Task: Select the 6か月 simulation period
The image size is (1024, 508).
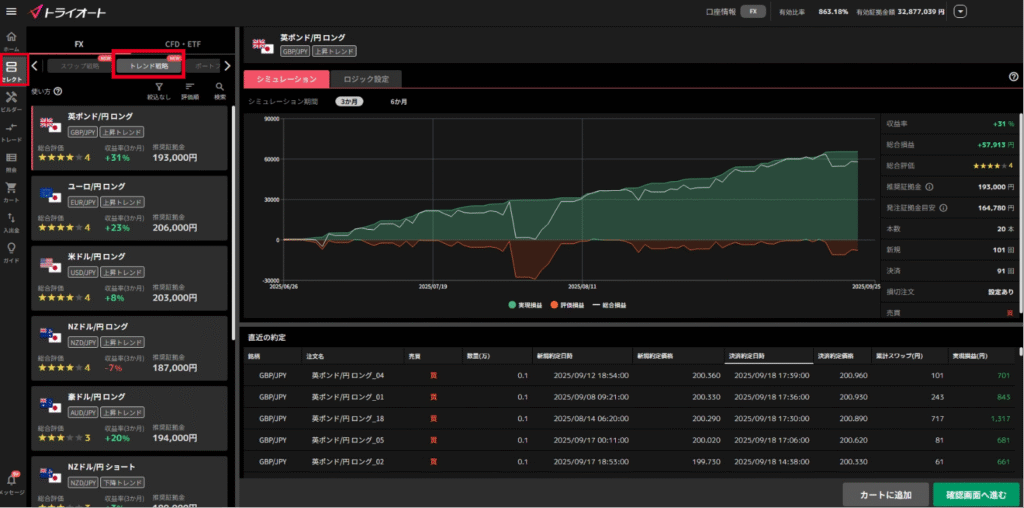Action: (x=398, y=102)
